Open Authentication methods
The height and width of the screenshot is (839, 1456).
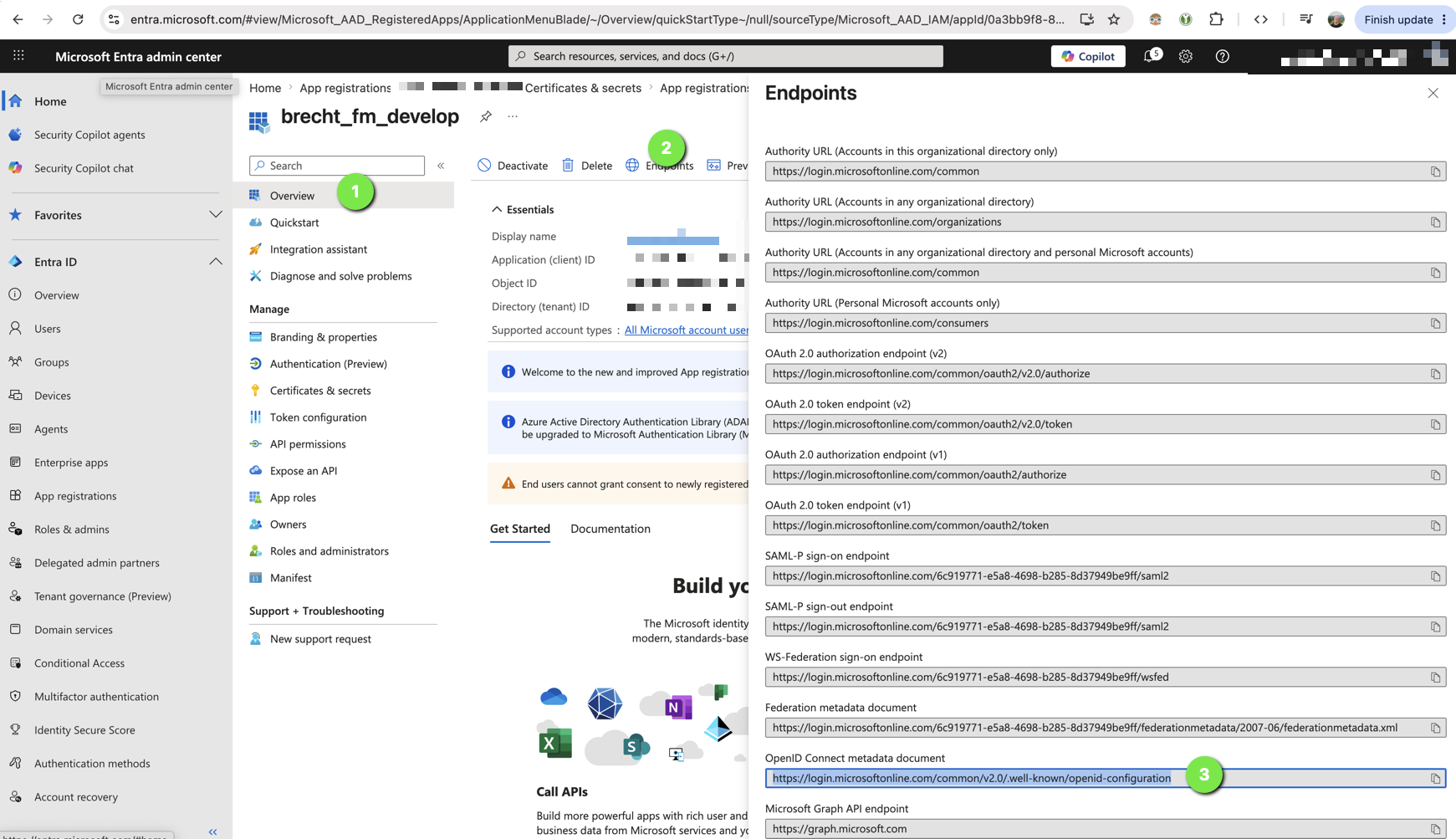coord(92,764)
